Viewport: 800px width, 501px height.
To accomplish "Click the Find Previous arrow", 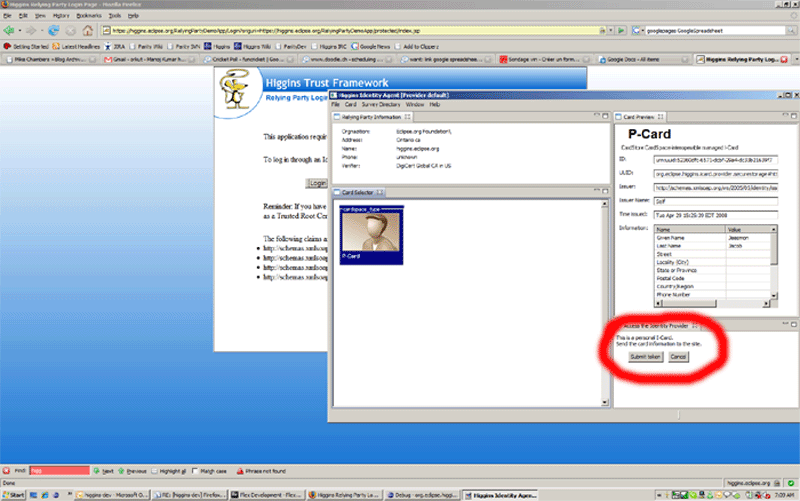I will [132, 471].
